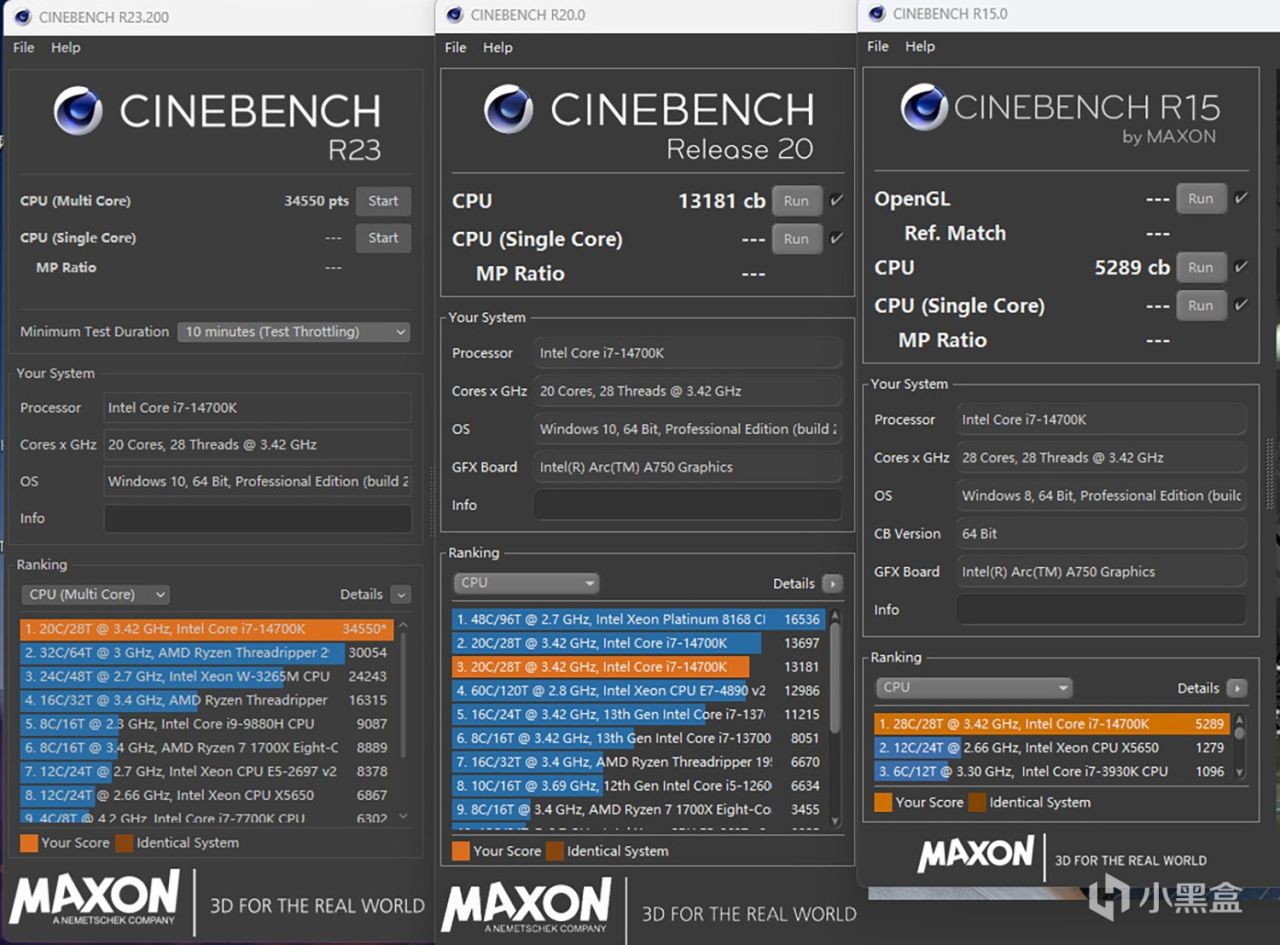
Task: Start the CPU (Multi Core) test in R23
Action: click(x=383, y=201)
